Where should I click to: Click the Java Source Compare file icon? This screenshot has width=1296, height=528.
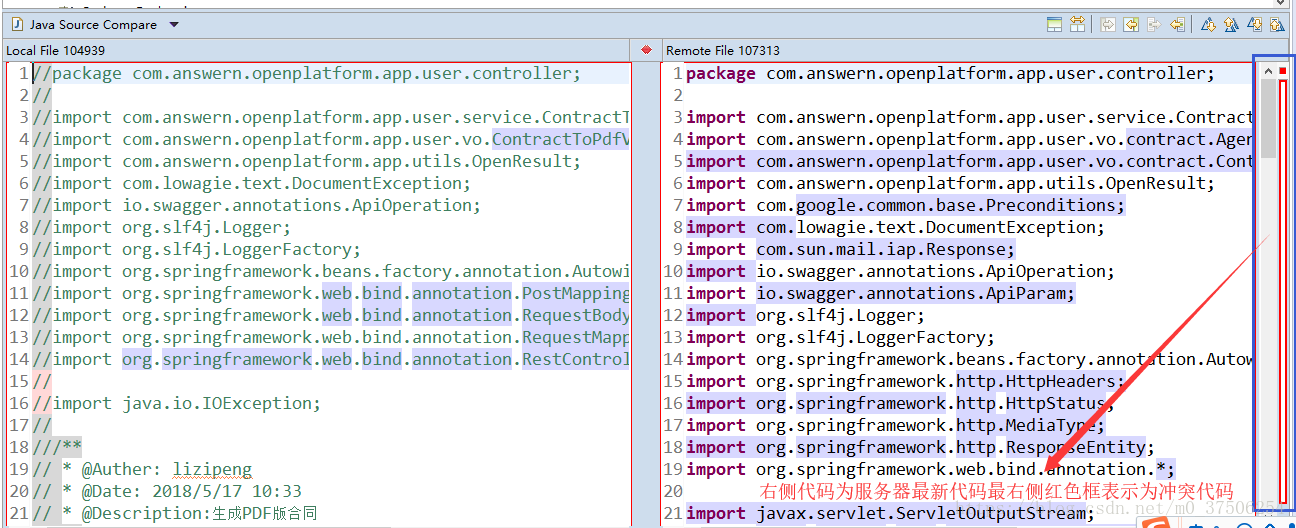(x=16, y=25)
